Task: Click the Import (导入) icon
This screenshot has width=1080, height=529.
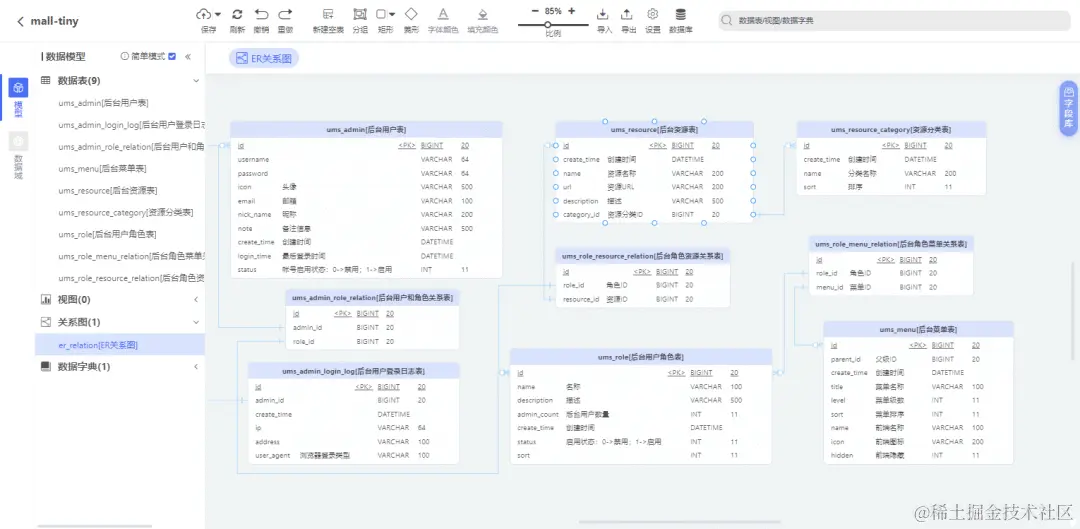Action: pos(603,14)
